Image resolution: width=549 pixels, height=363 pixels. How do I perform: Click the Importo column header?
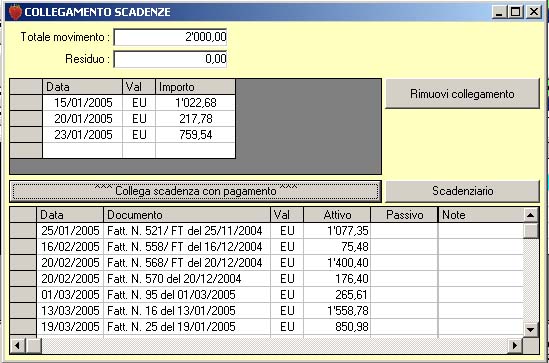[x=195, y=87]
